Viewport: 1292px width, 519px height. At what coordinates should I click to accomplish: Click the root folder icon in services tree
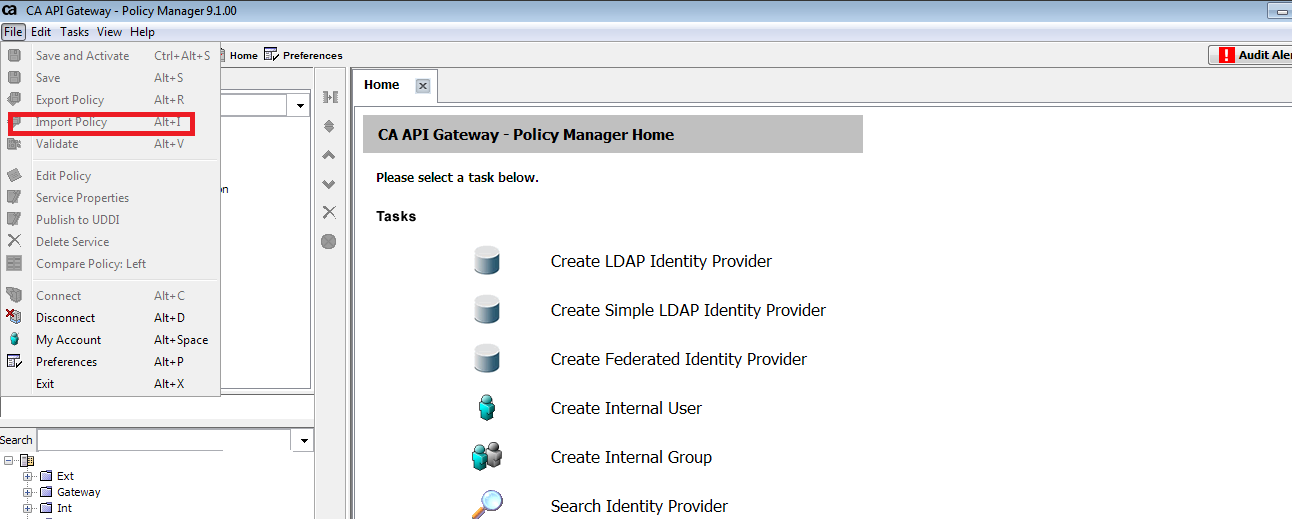pyautogui.click(x=27, y=460)
